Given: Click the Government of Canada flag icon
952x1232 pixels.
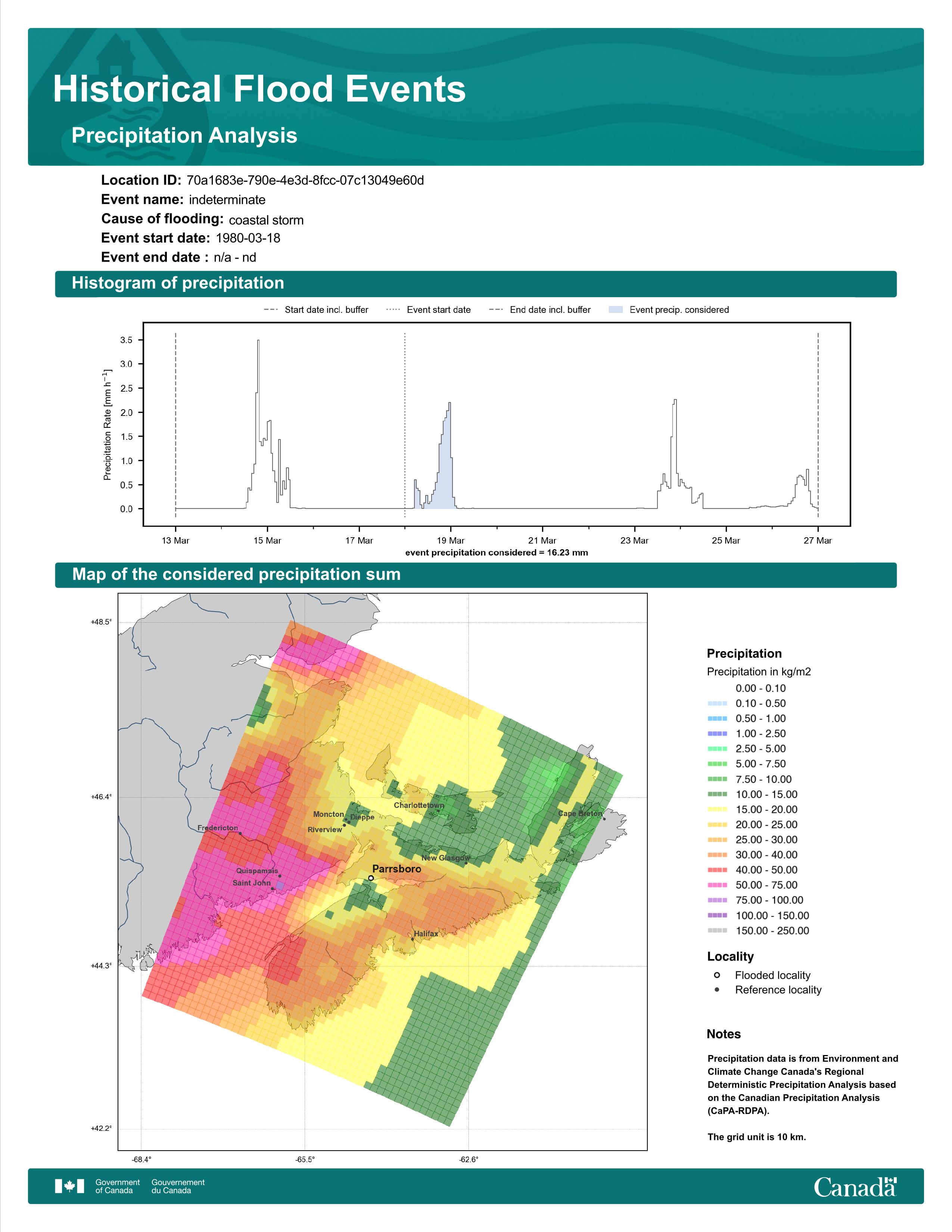Looking at the screenshot, I should [x=69, y=1186].
